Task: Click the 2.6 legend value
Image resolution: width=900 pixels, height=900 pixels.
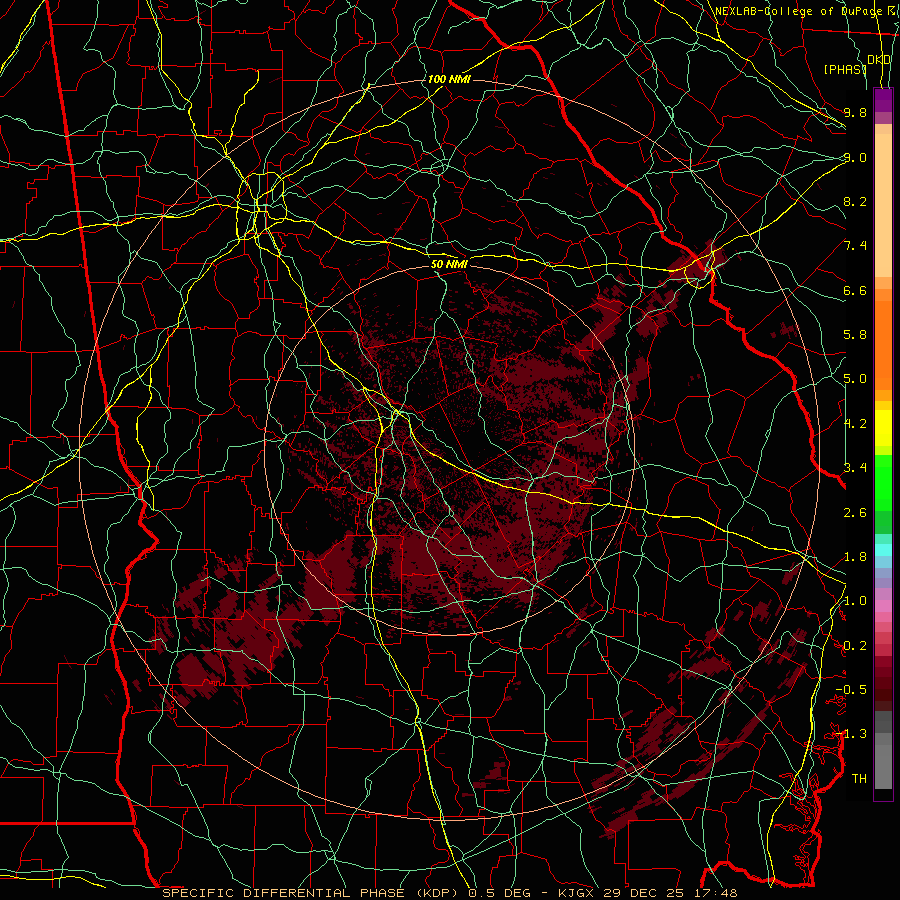Action: click(x=855, y=513)
